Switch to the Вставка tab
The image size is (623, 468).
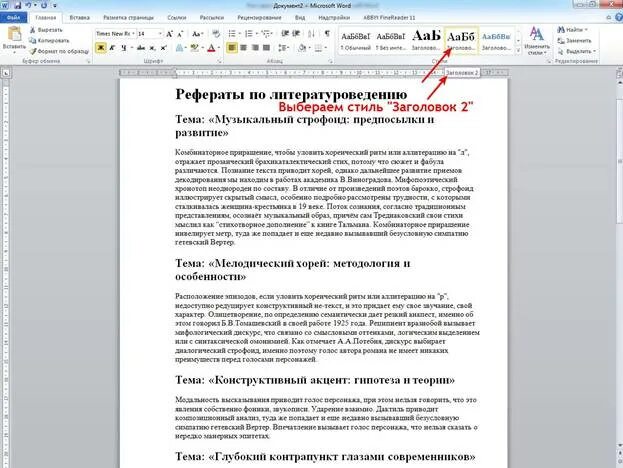coord(79,17)
